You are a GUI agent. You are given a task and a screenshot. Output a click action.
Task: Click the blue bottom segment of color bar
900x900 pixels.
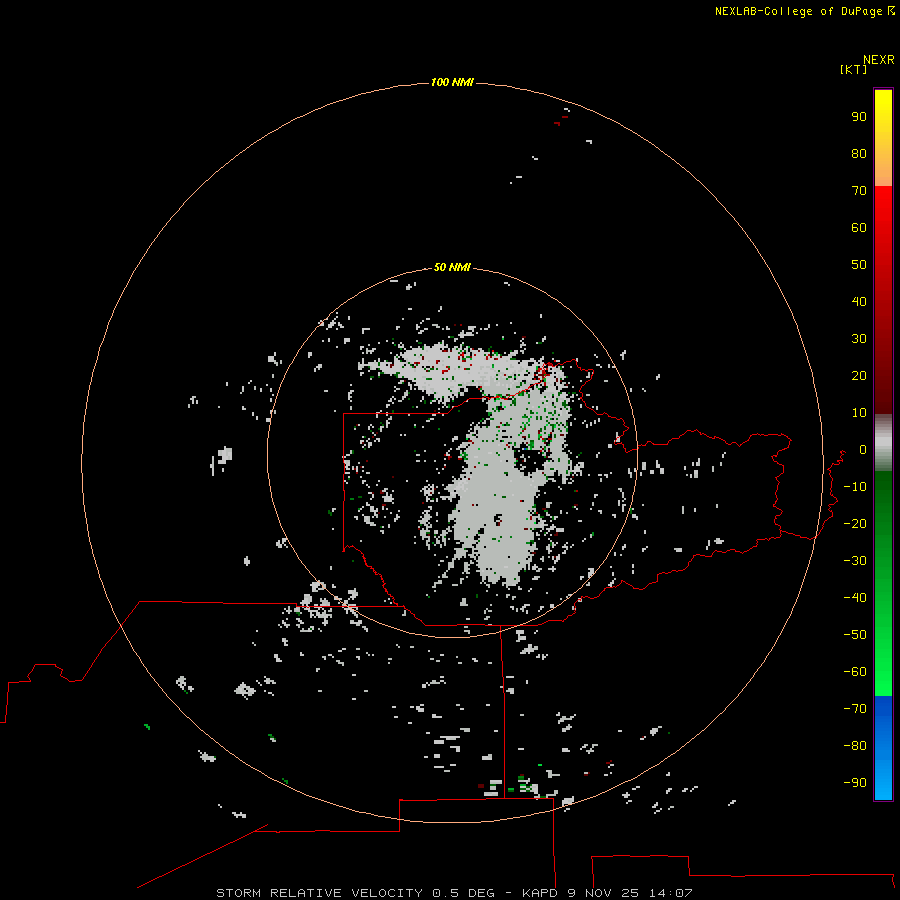pos(883,748)
